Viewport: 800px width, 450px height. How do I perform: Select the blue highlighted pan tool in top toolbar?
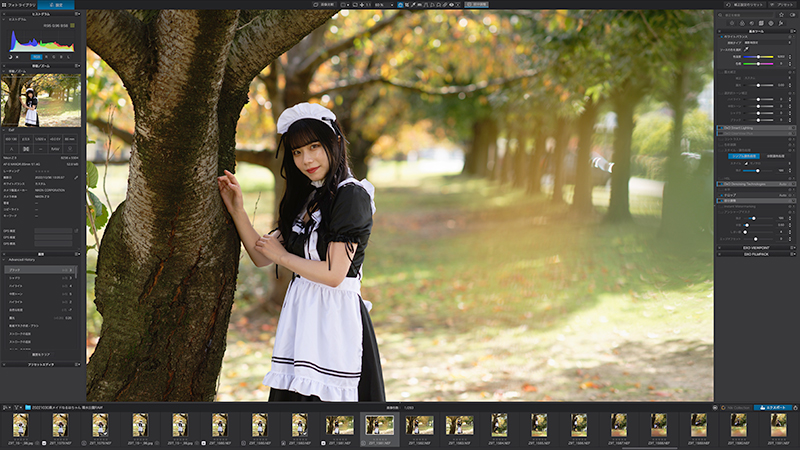pos(401,5)
